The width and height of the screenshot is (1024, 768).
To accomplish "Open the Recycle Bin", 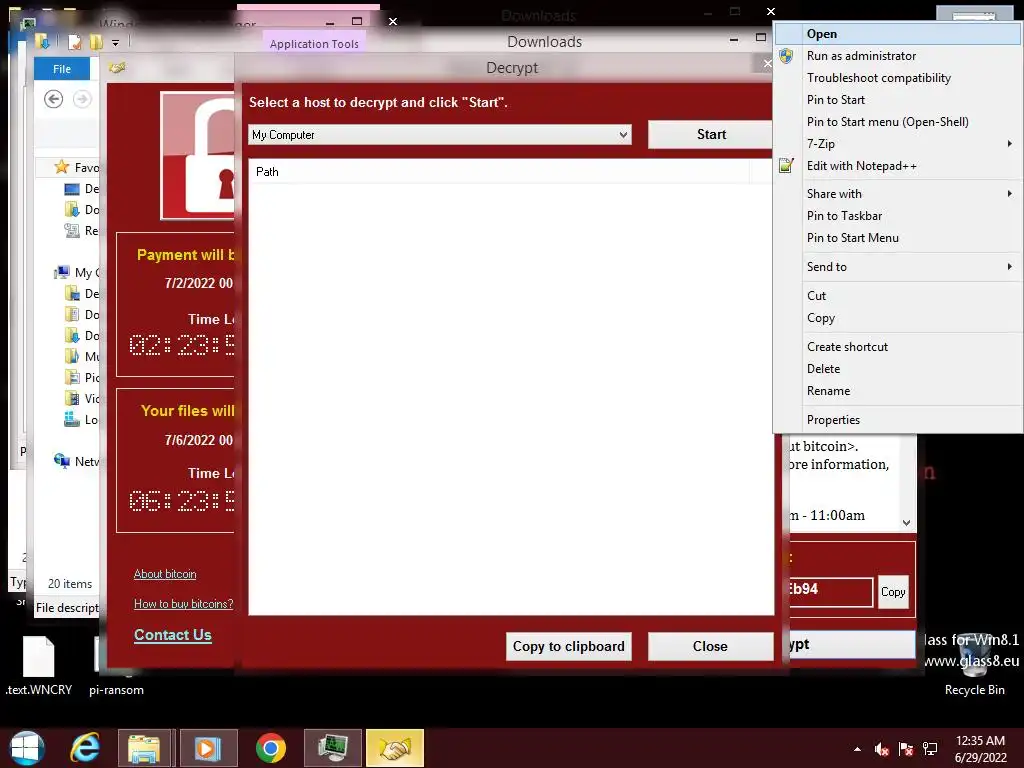I will tap(974, 666).
